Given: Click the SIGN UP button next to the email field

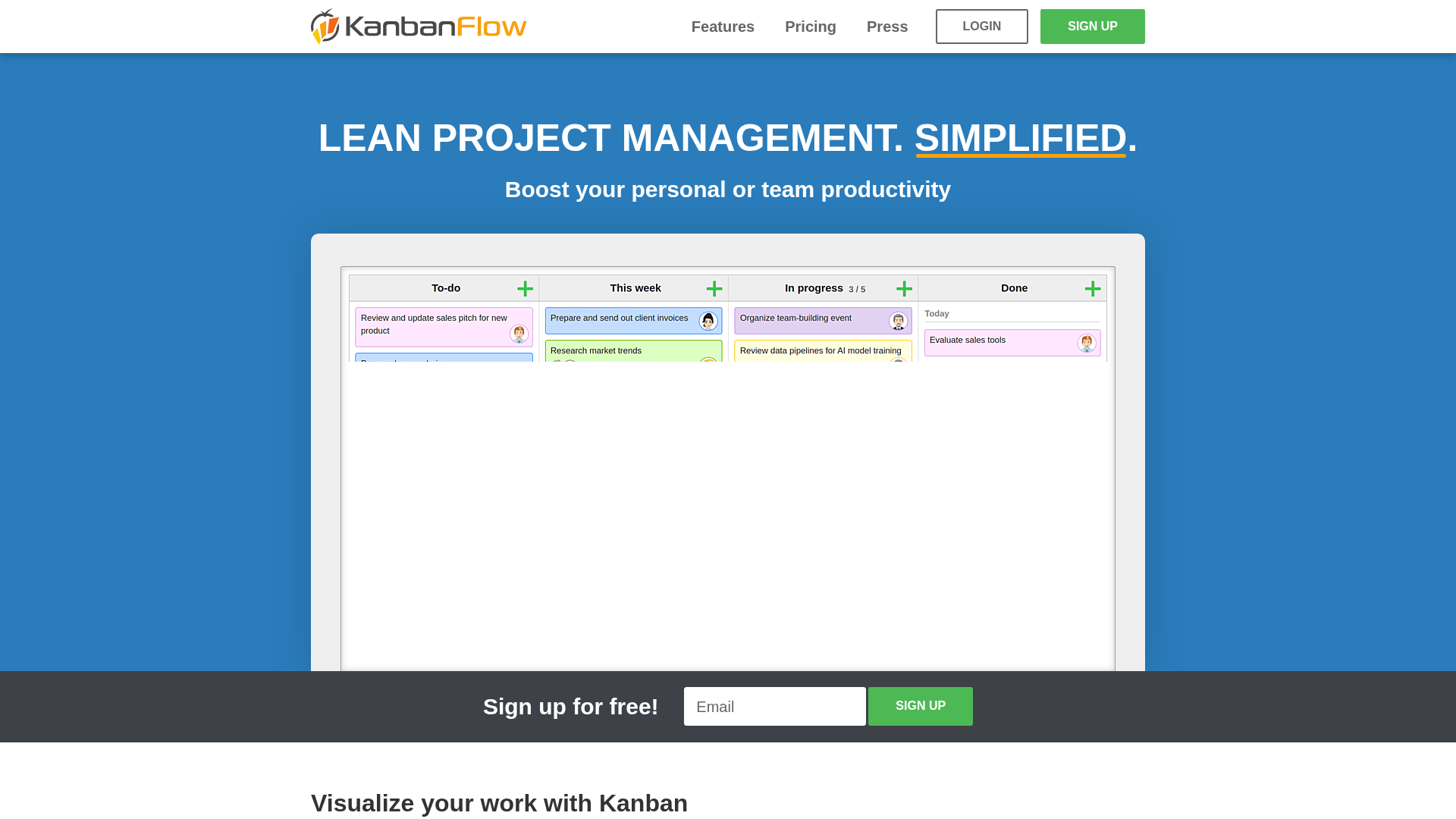Looking at the screenshot, I should click(x=920, y=706).
